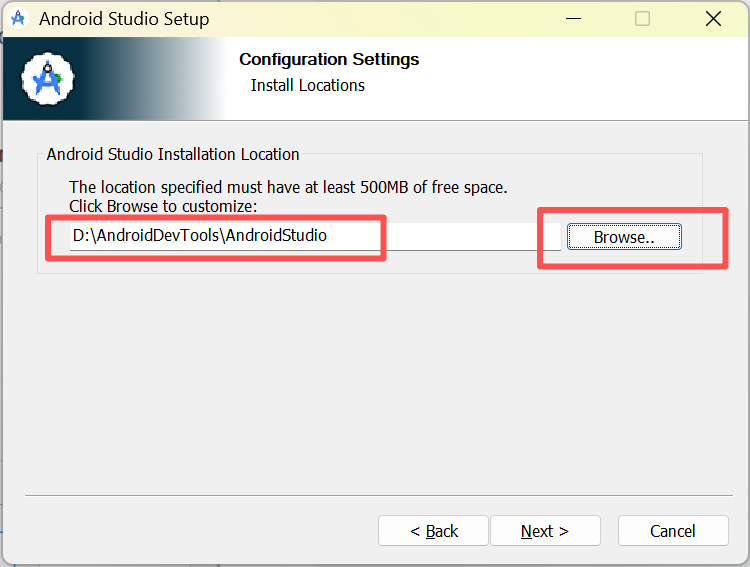
Task: Click the 500MB free space notice text
Action: pos(288,187)
